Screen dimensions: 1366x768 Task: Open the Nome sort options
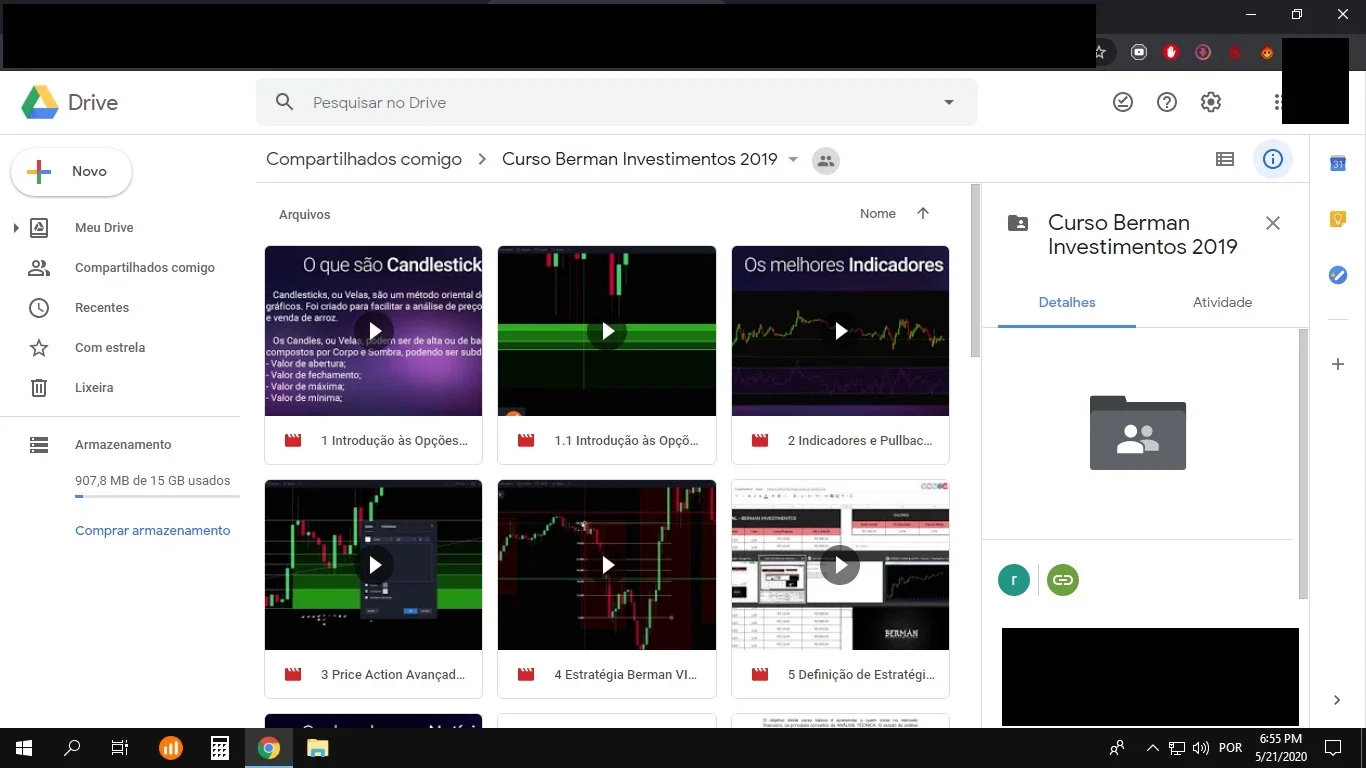click(878, 214)
